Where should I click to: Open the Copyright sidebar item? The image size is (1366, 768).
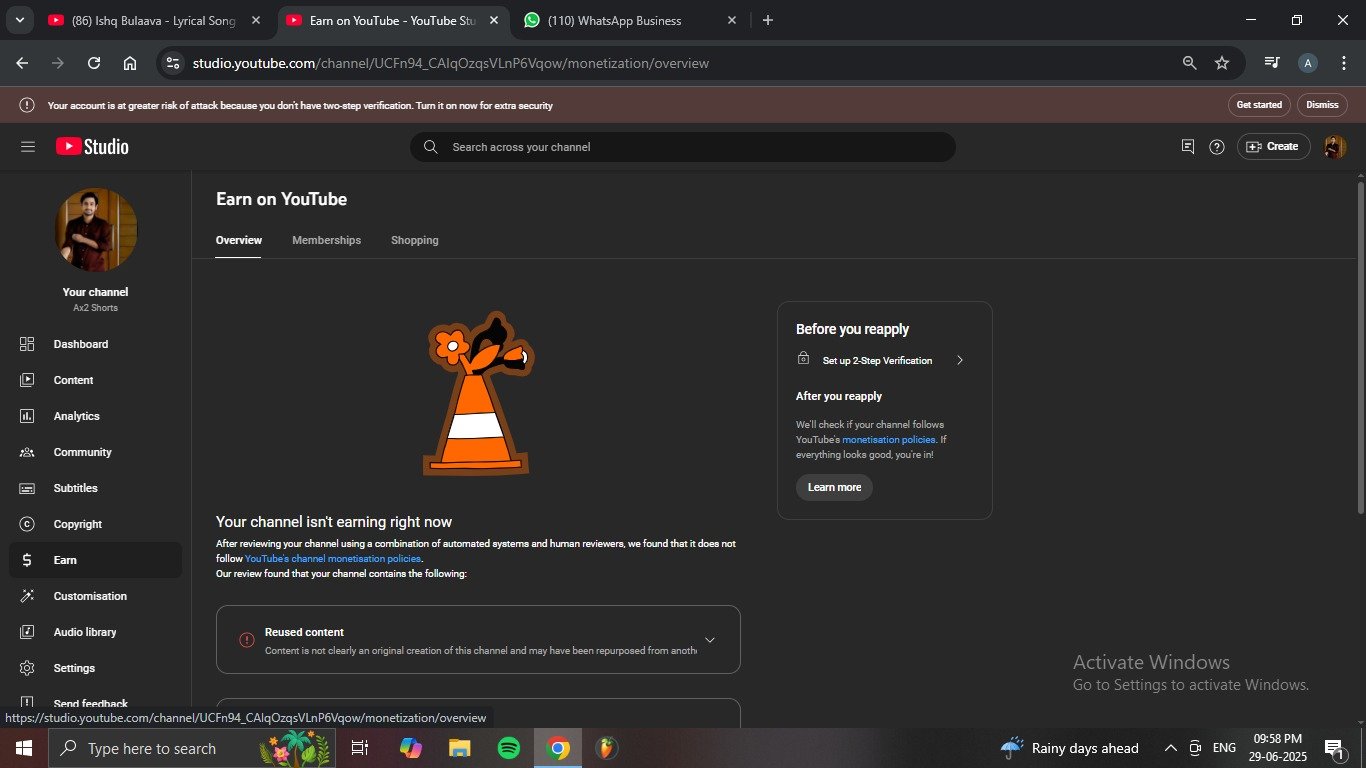pos(95,524)
